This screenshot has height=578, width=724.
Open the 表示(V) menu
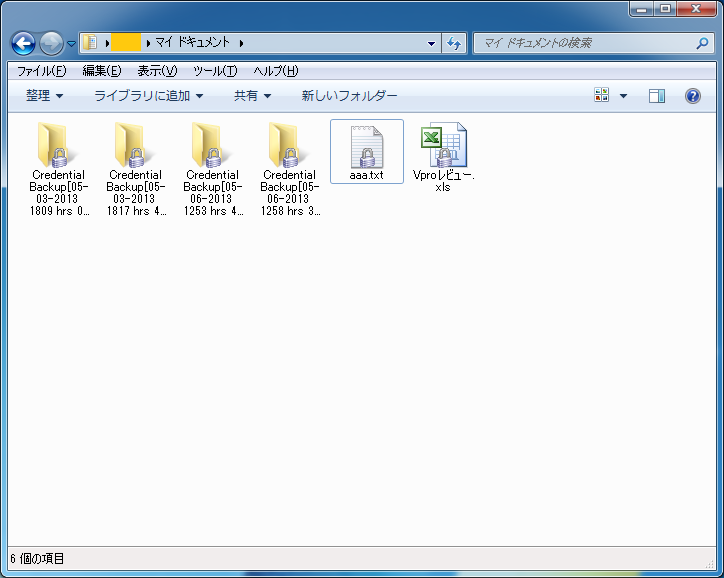(x=157, y=71)
